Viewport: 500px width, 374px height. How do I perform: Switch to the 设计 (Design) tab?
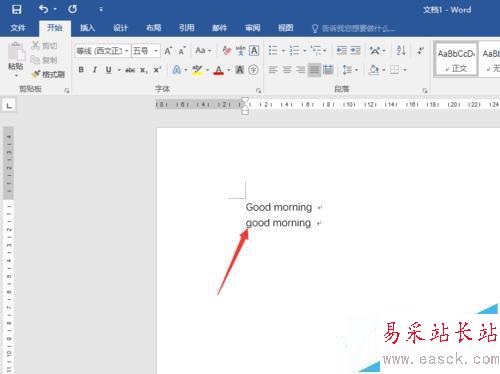pos(120,28)
